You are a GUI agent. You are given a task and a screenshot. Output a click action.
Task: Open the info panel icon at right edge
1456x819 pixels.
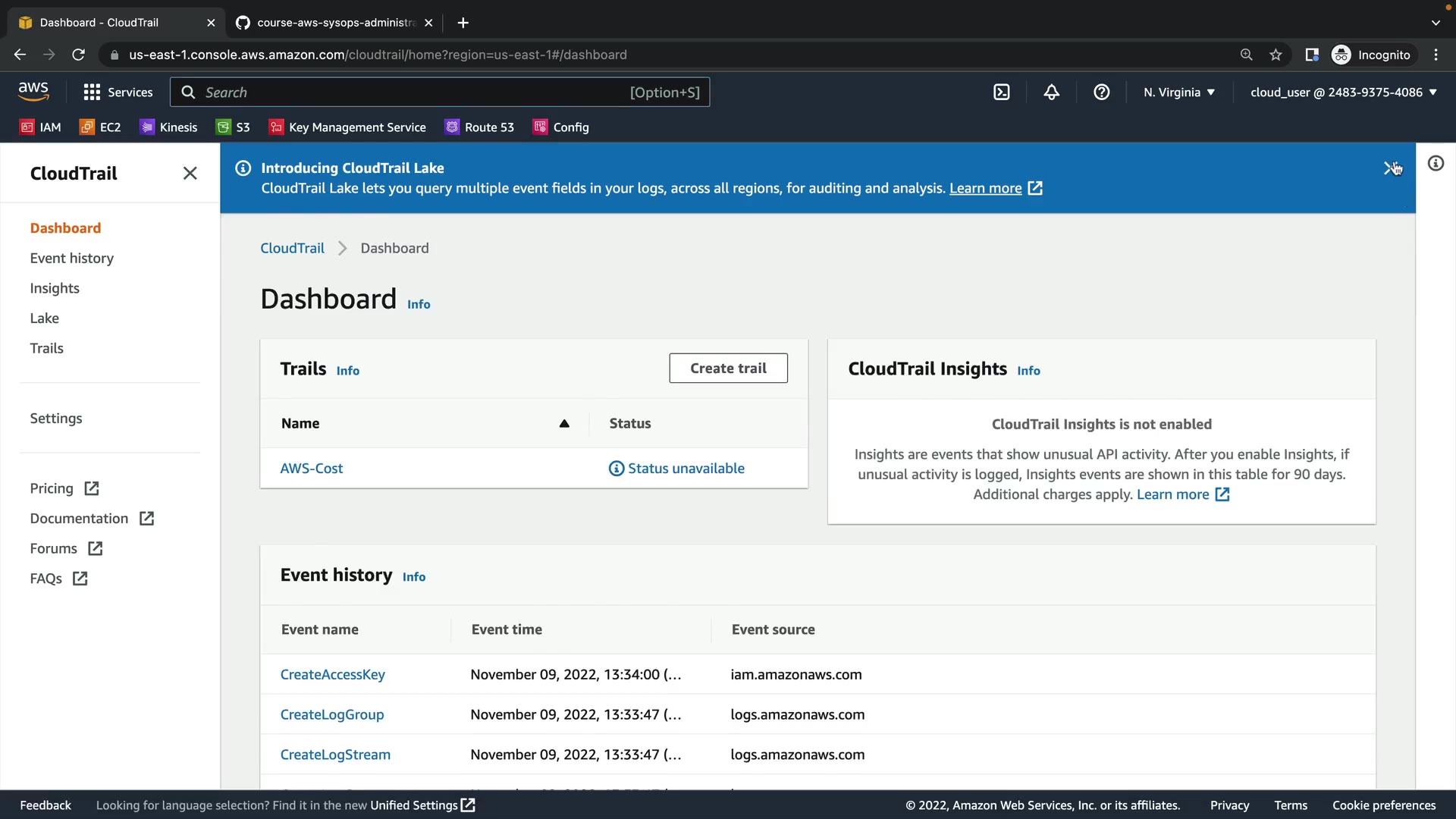[1436, 164]
